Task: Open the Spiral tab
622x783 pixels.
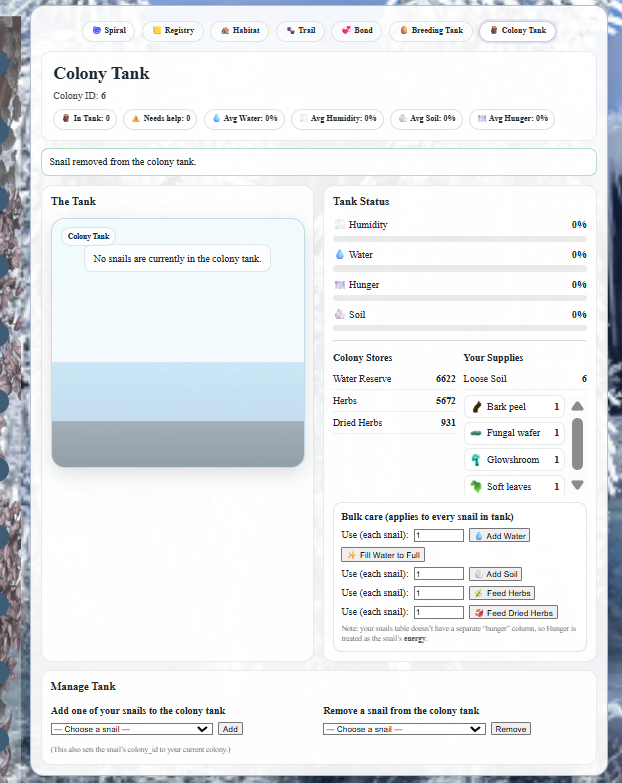Action: pyautogui.click(x=109, y=31)
